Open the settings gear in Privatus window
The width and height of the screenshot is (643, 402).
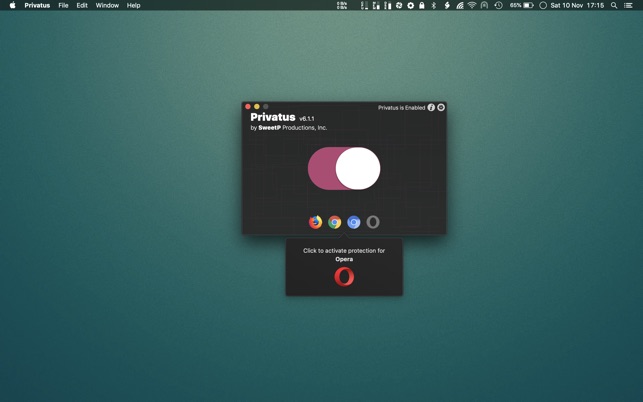point(441,107)
